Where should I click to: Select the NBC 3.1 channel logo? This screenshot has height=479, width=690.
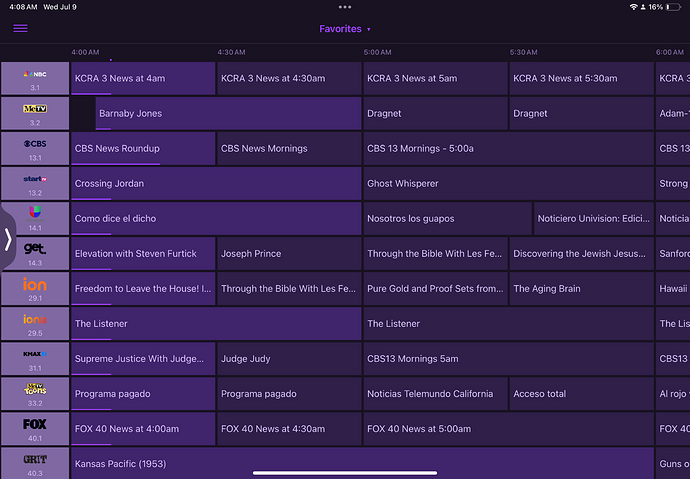[x=35, y=78]
